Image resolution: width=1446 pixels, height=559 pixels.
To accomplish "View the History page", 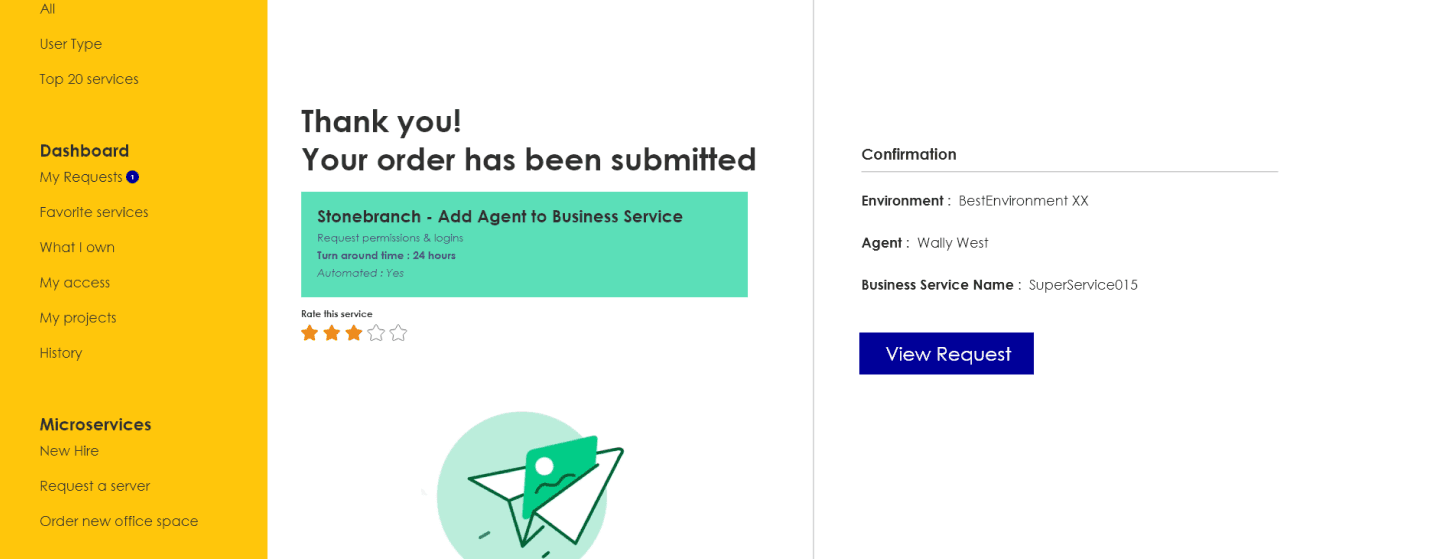I will coord(61,352).
